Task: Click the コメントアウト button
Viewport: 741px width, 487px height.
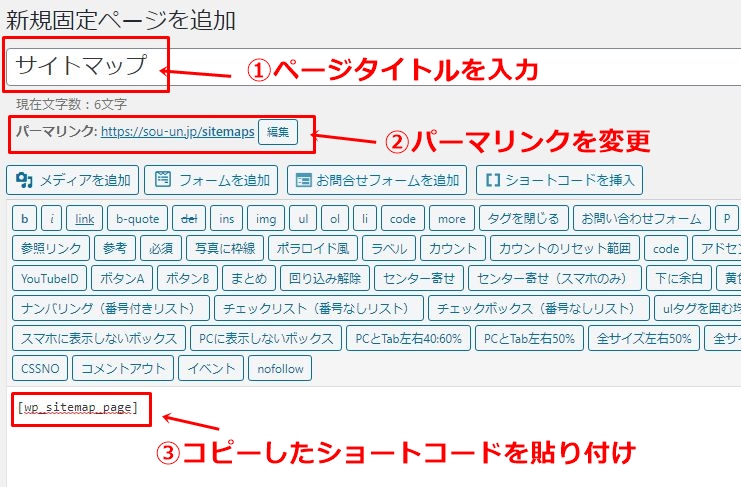Action: coord(123,368)
